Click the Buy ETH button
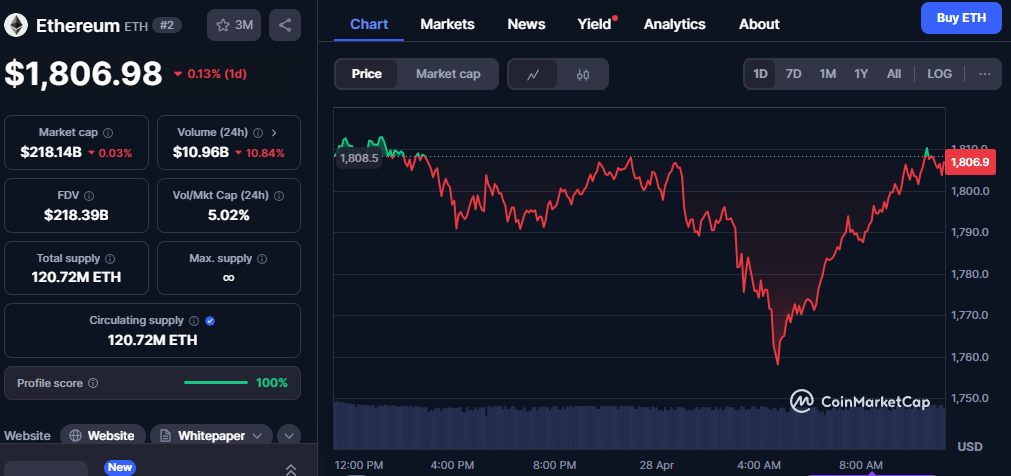The height and width of the screenshot is (476, 1011). click(961, 18)
